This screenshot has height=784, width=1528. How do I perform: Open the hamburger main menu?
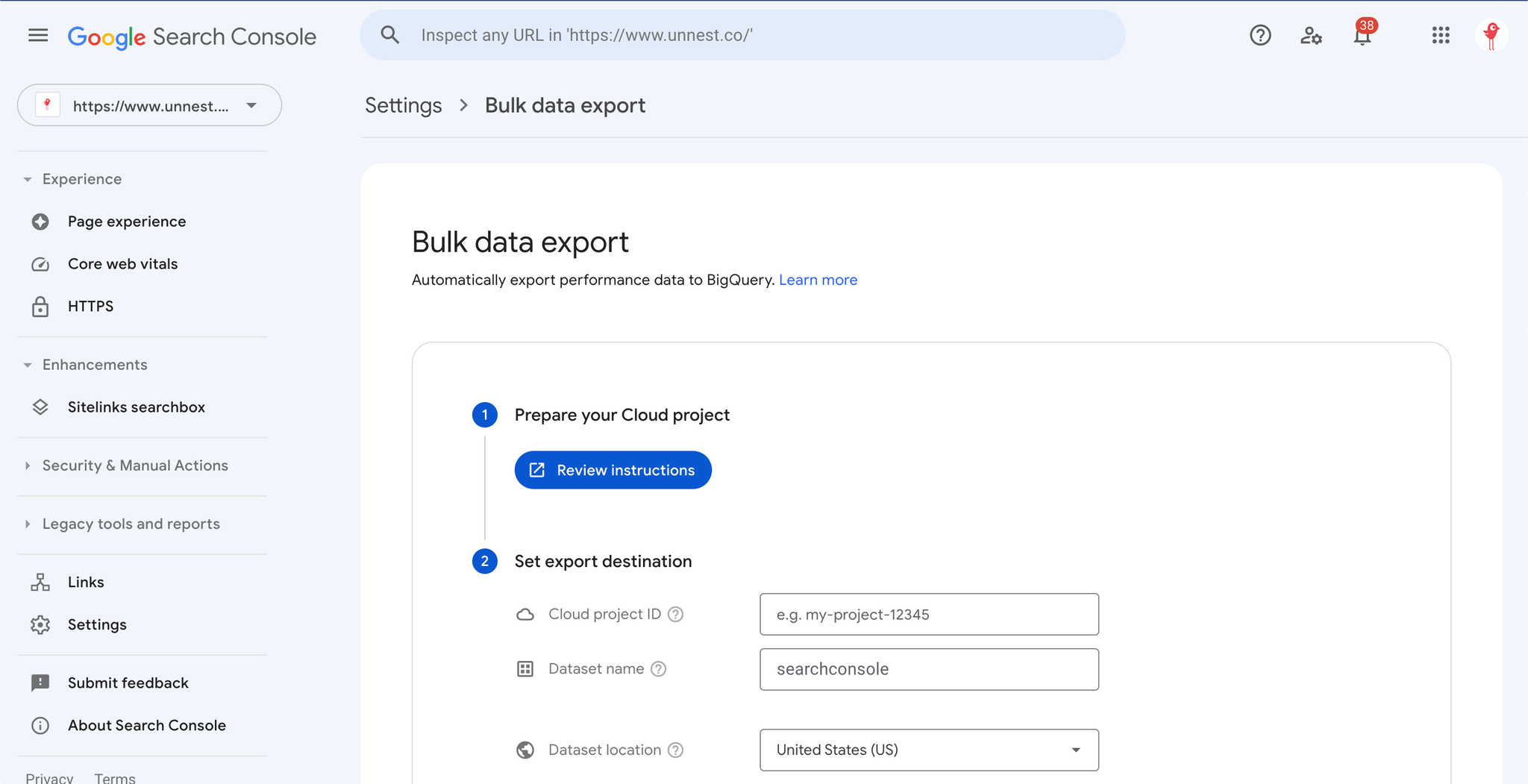pos(38,35)
